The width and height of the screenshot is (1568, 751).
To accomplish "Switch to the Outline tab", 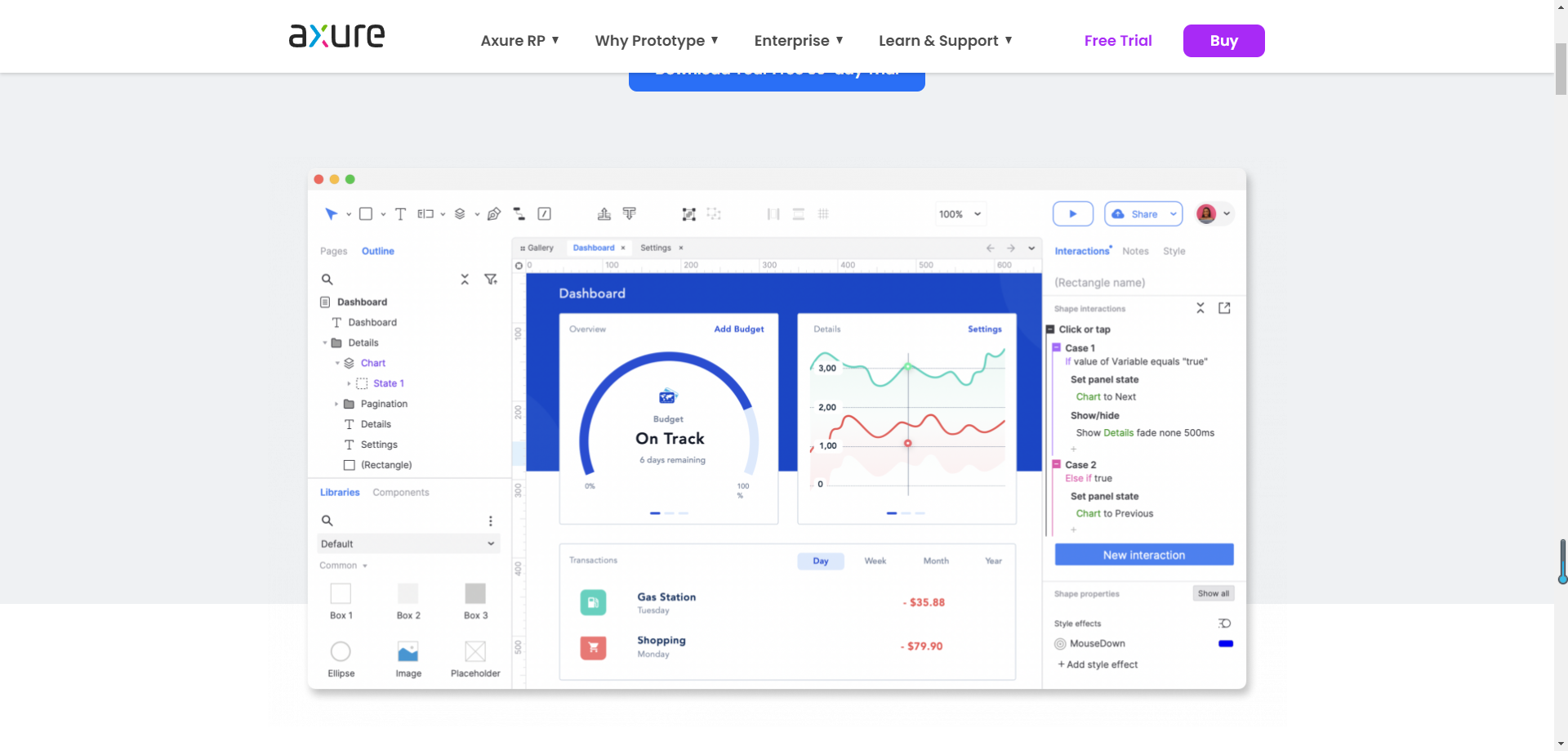I will (x=378, y=251).
